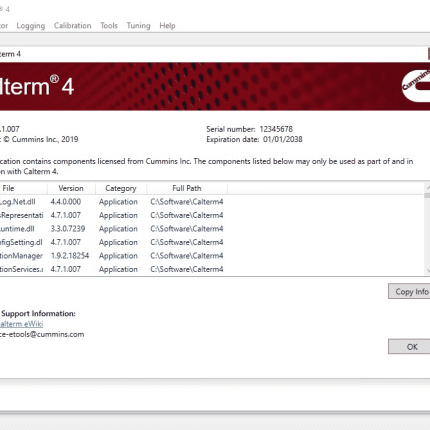Select the figSetting.dl row in list
The image size is (430, 430).
212,242
